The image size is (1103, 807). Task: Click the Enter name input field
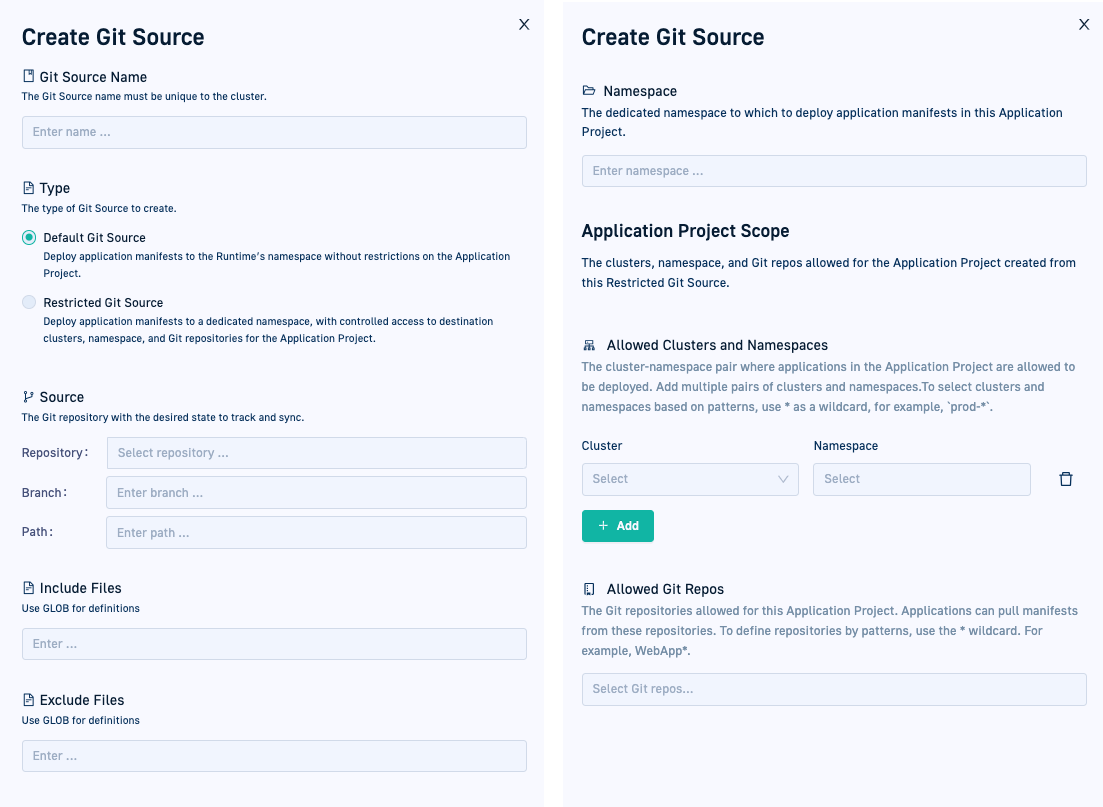pyautogui.click(x=274, y=132)
